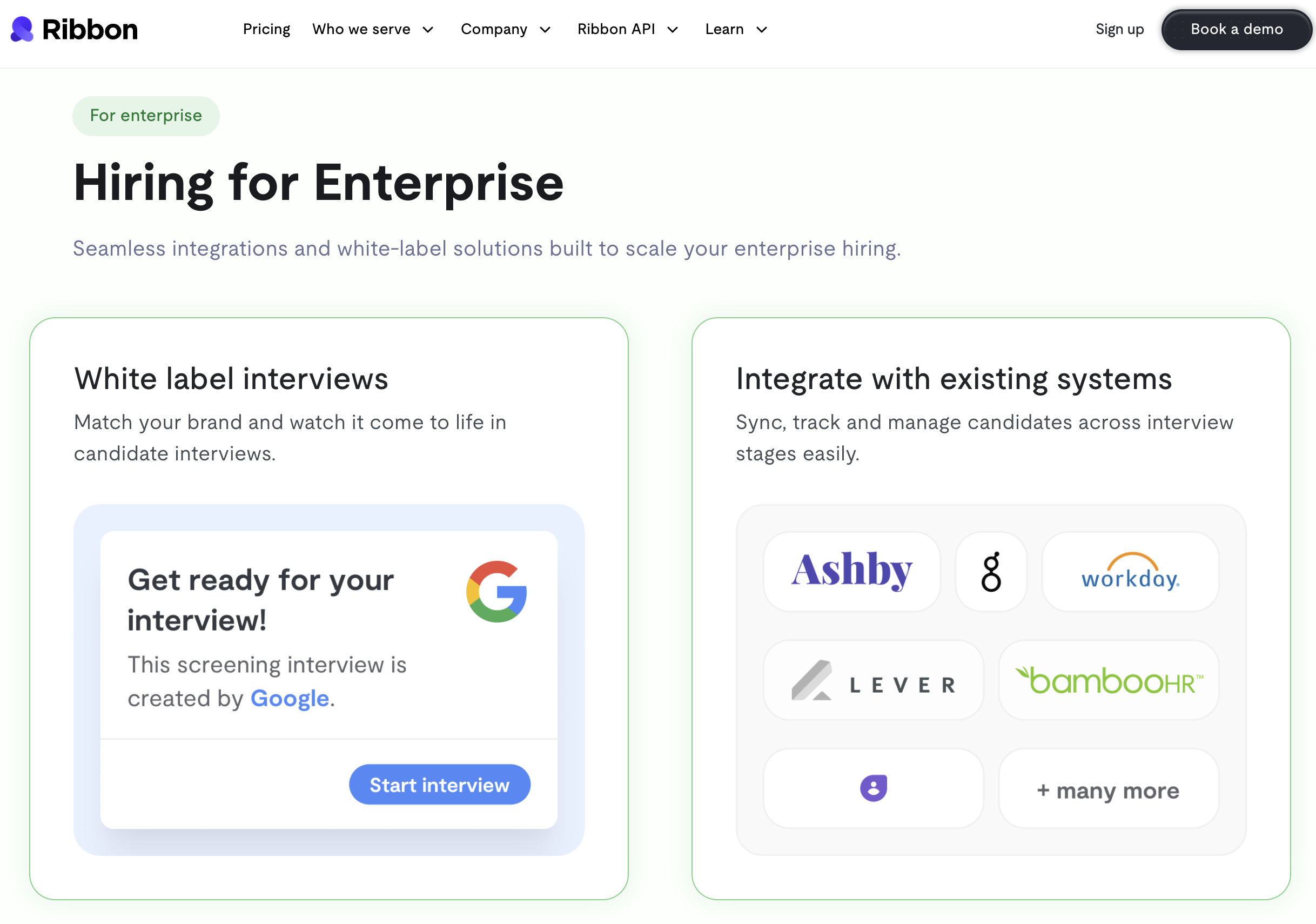The height and width of the screenshot is (924, 1316).
Task: Open the Company dropdown menu
Action: (x=505, y=29)
